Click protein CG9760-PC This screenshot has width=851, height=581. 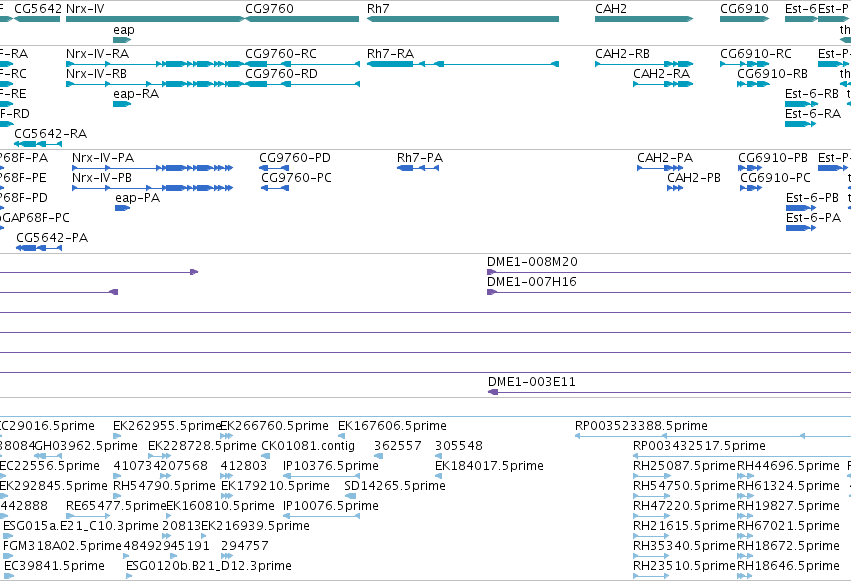click(275, 188)
